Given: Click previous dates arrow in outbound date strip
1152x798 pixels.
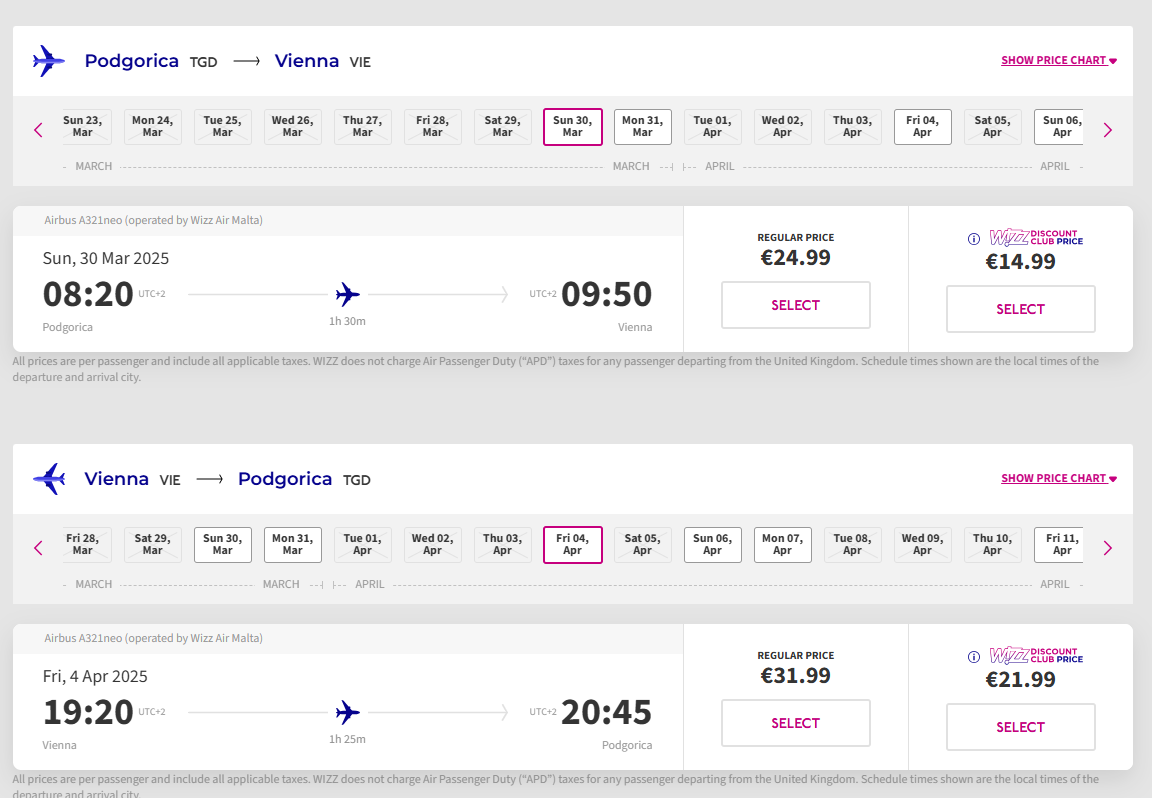Looking at the screenshot, I should point(39,130).
